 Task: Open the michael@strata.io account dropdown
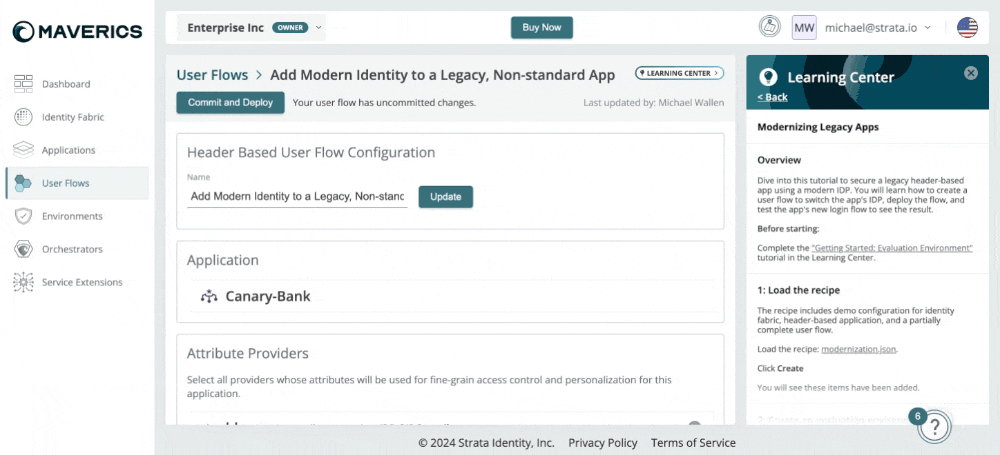tap(878, 27)
